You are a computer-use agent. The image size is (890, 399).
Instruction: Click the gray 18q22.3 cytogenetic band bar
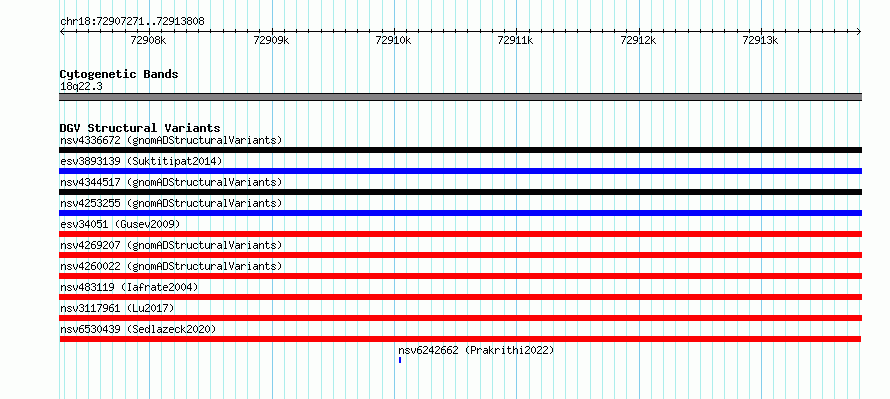click(460, 97)
